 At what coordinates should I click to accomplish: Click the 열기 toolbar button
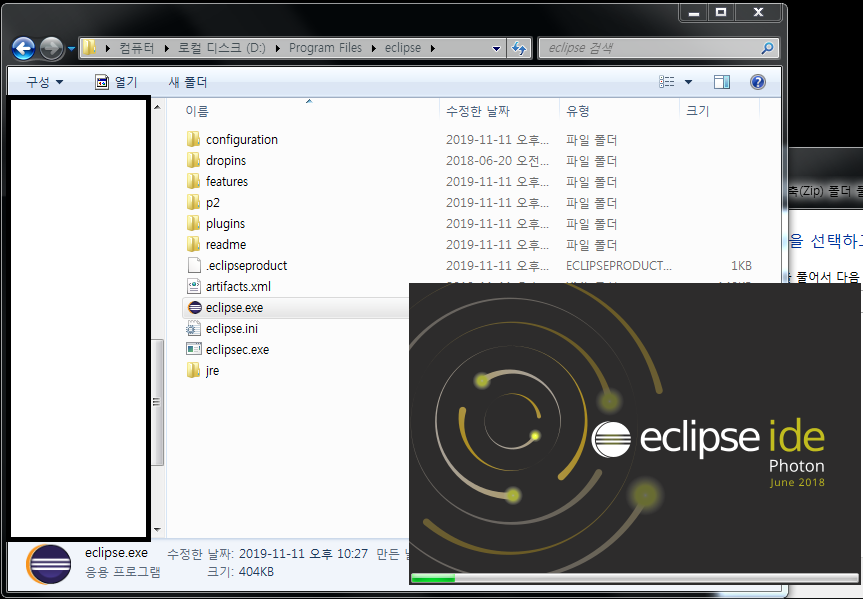(116, 82)
